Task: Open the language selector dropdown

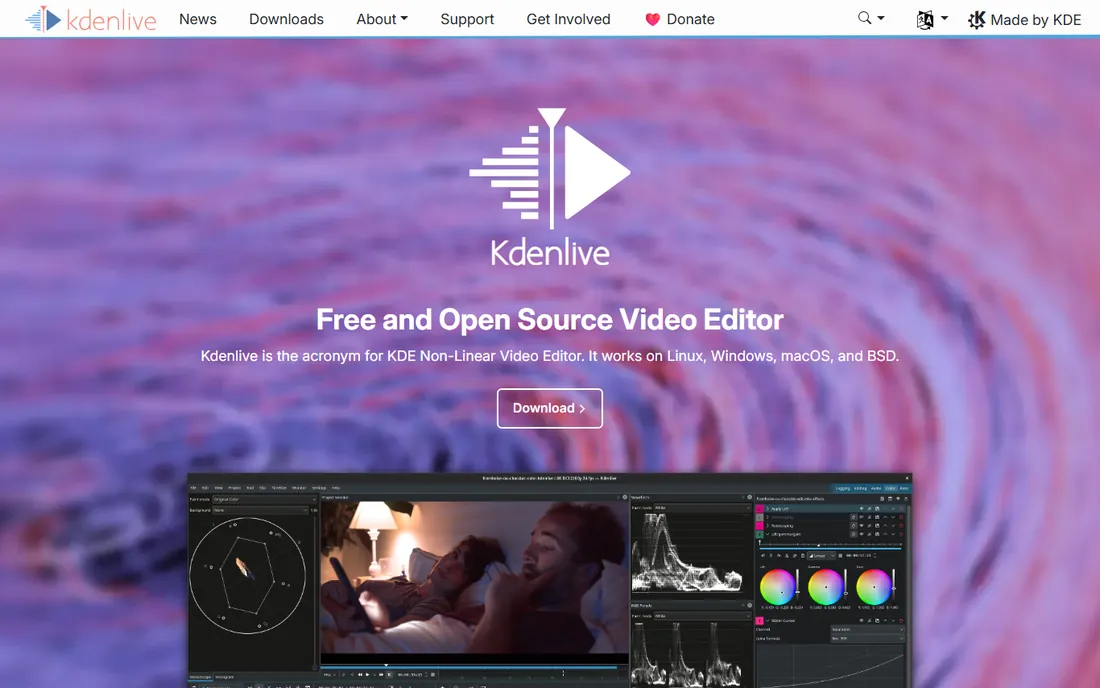Action: [x=932, y=20]
